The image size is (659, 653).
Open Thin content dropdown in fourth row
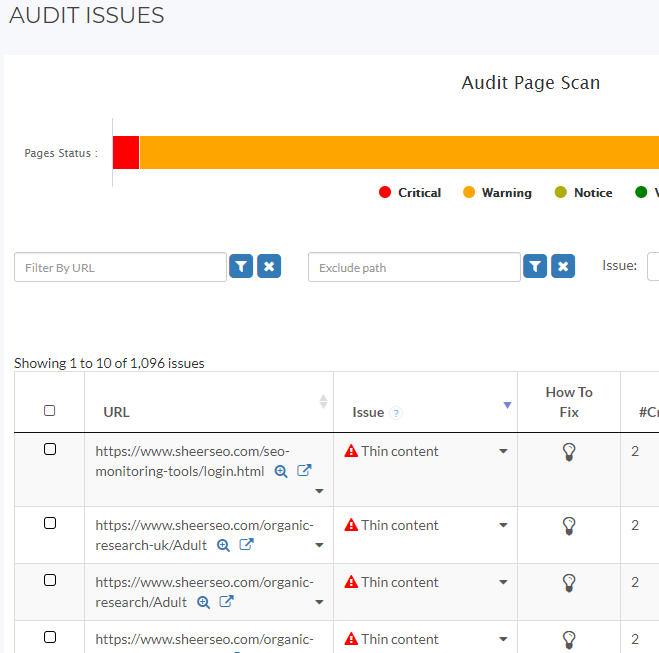503,640
